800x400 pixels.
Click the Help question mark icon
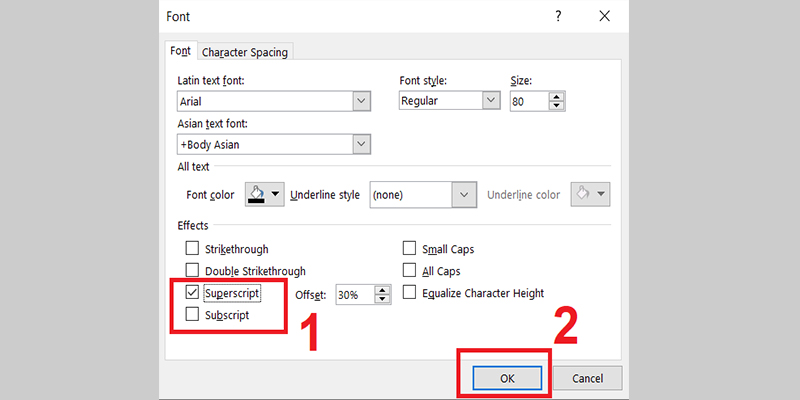tap(558, 17)
